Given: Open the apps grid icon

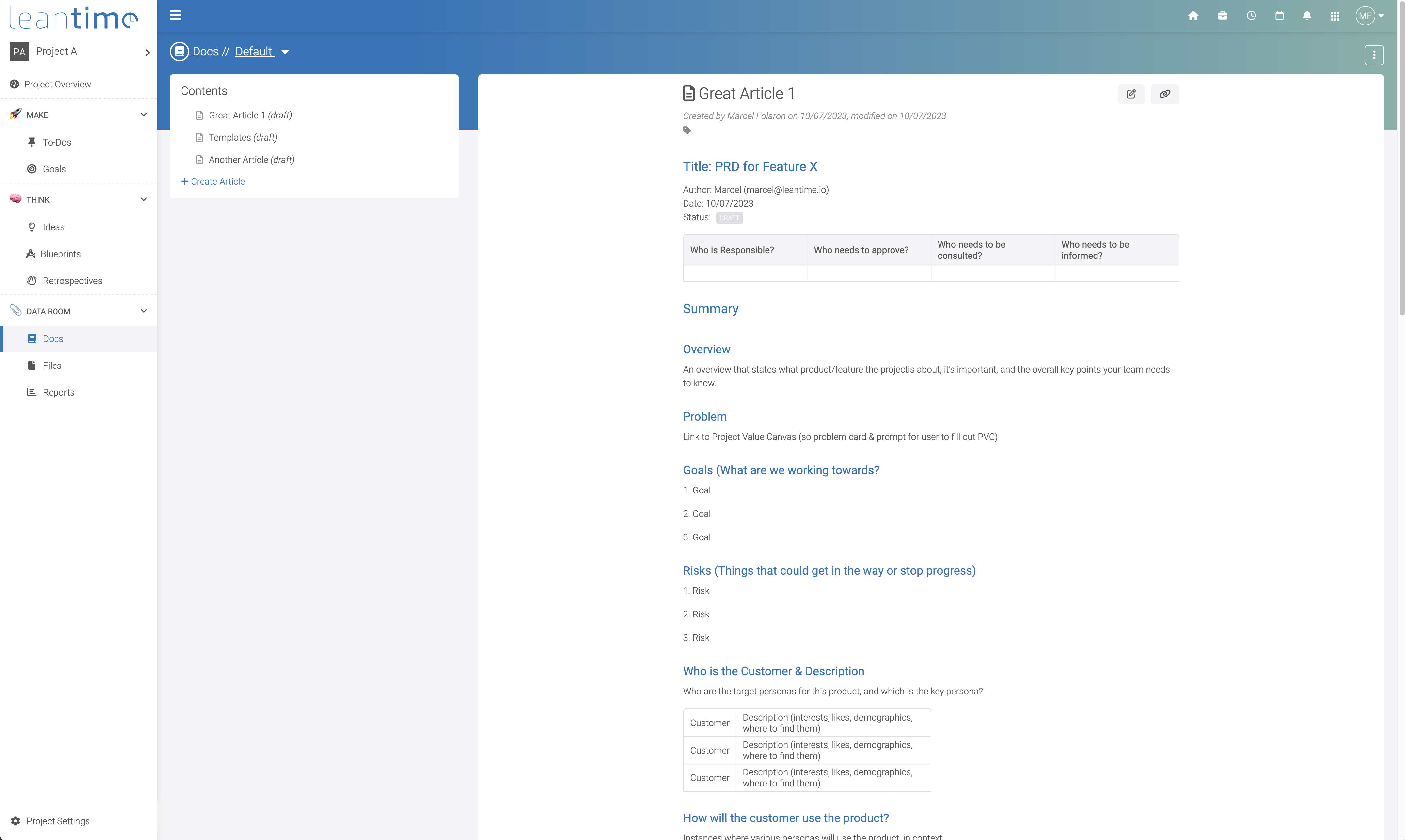Looking at the screenshot, I should pos(1335,16).
